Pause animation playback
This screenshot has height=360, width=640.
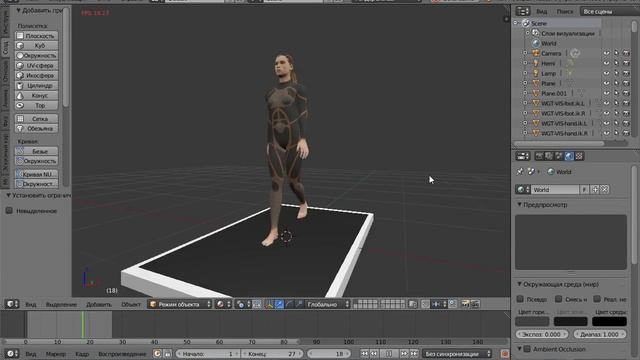click(389, 353)
